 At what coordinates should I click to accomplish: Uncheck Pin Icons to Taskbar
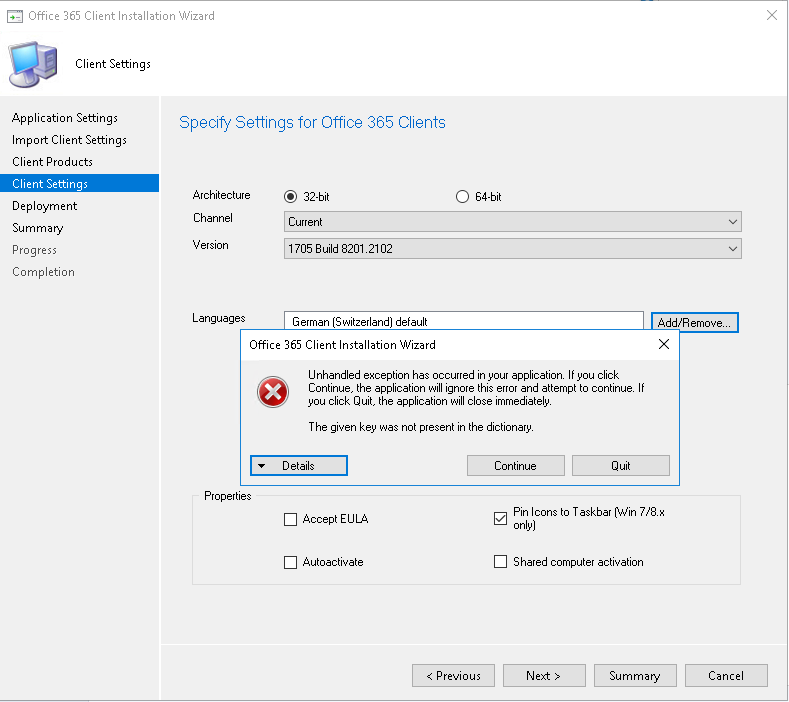tap(500, 518)
